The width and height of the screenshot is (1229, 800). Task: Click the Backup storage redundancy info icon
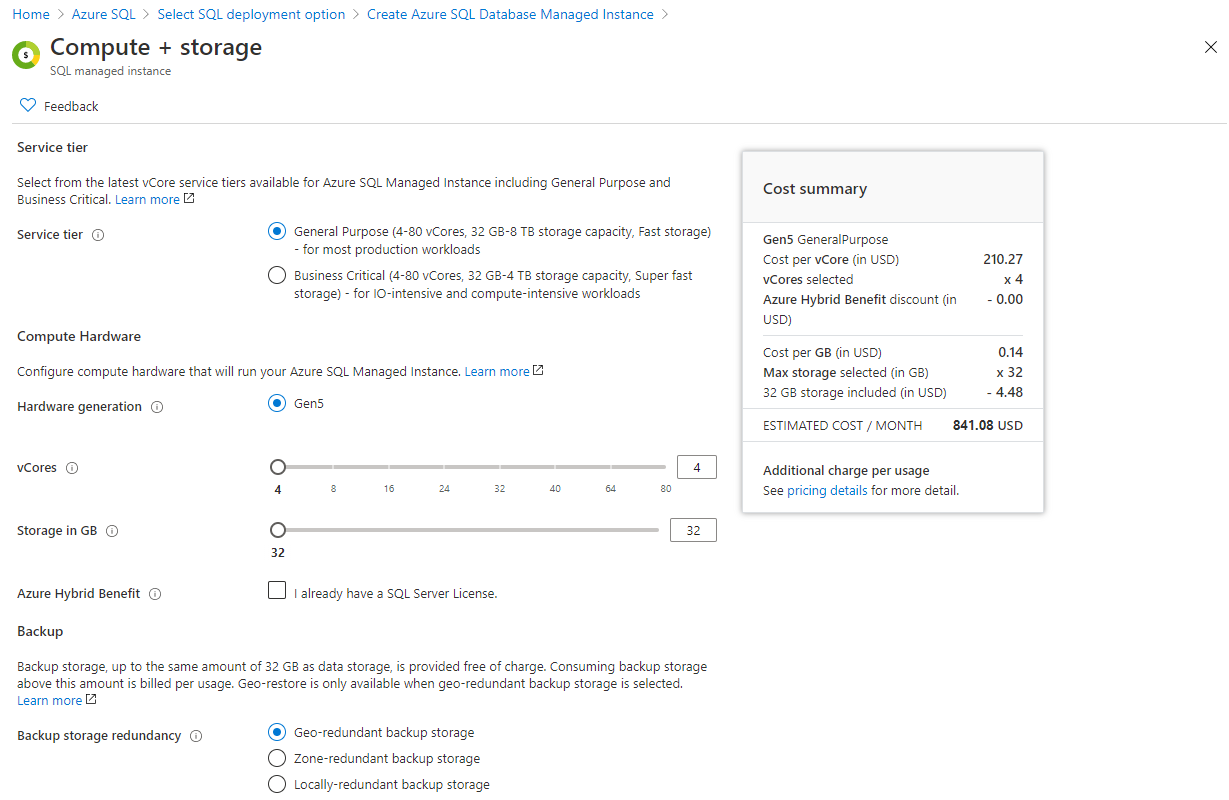pos(196,736)
